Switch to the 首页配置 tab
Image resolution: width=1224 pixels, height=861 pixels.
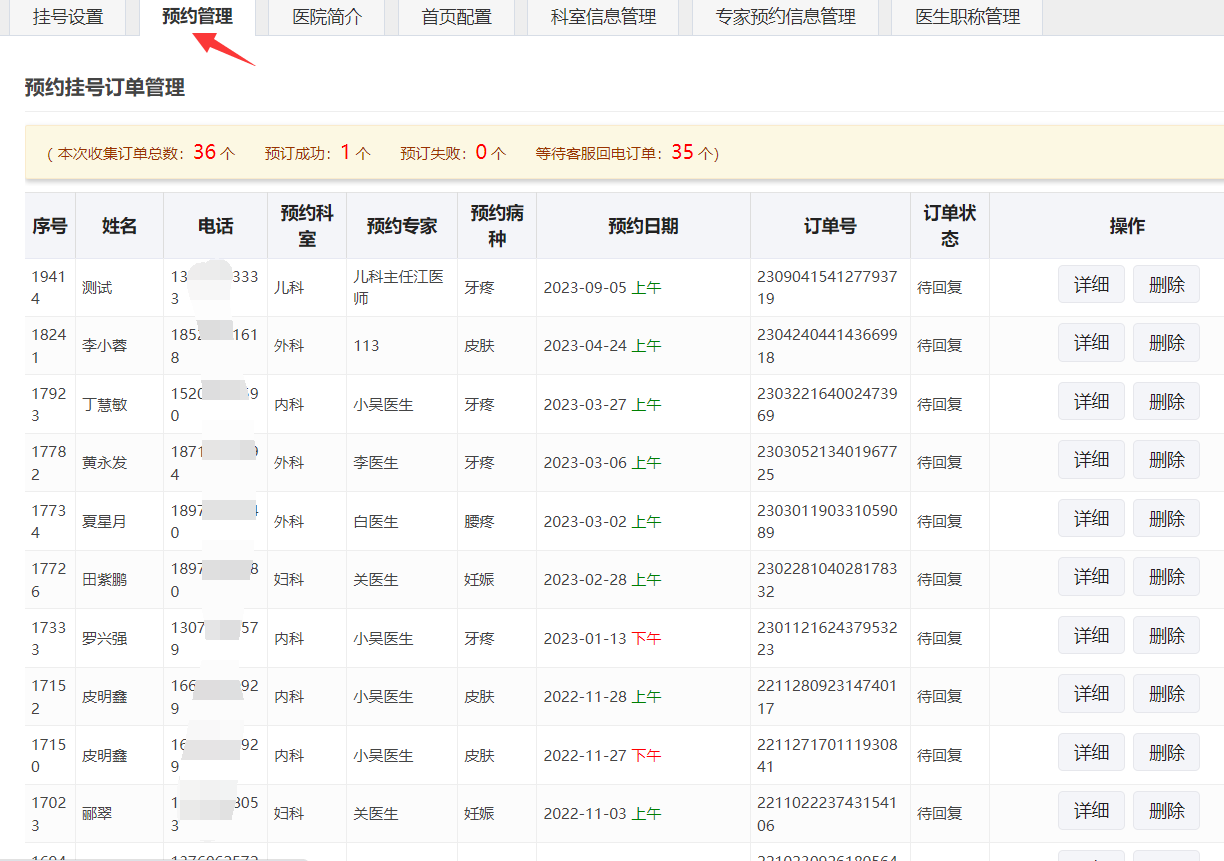point(455,17)
